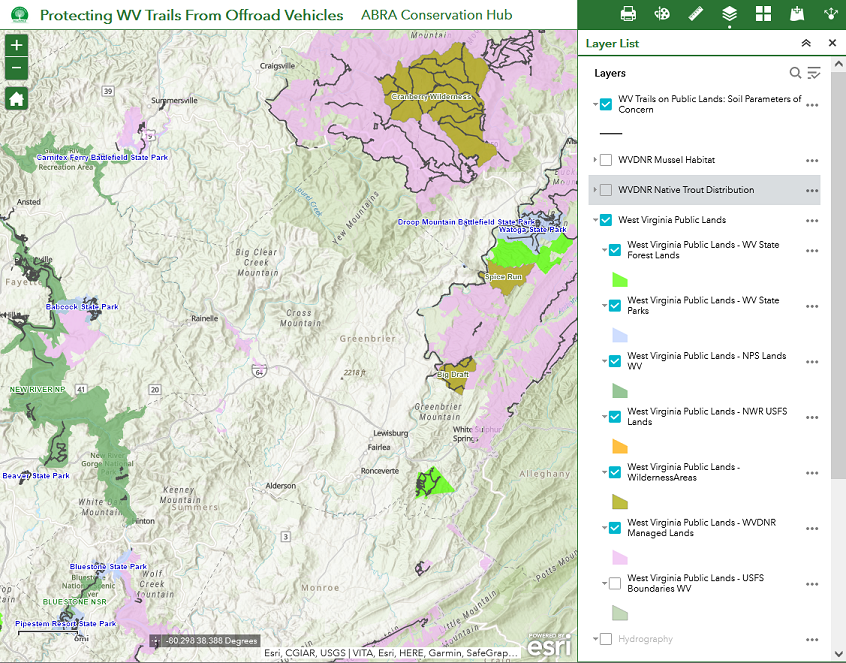Click the map Home extent button
This screenshot has width=846, height=663.
pos(16,98)
